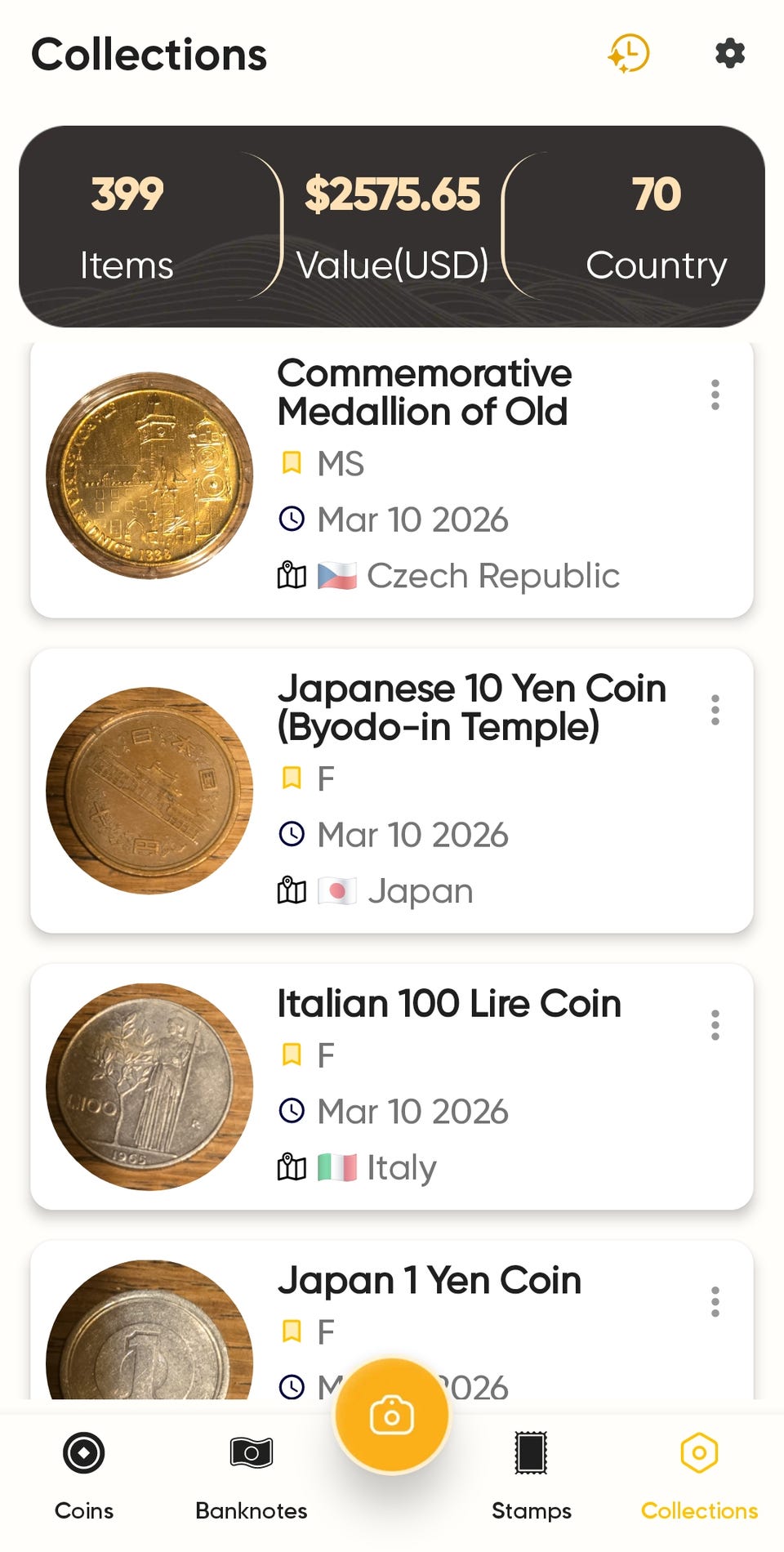
Task: Tap the gold Czech medallion thumbnail
Action: [x=149, y=475]
